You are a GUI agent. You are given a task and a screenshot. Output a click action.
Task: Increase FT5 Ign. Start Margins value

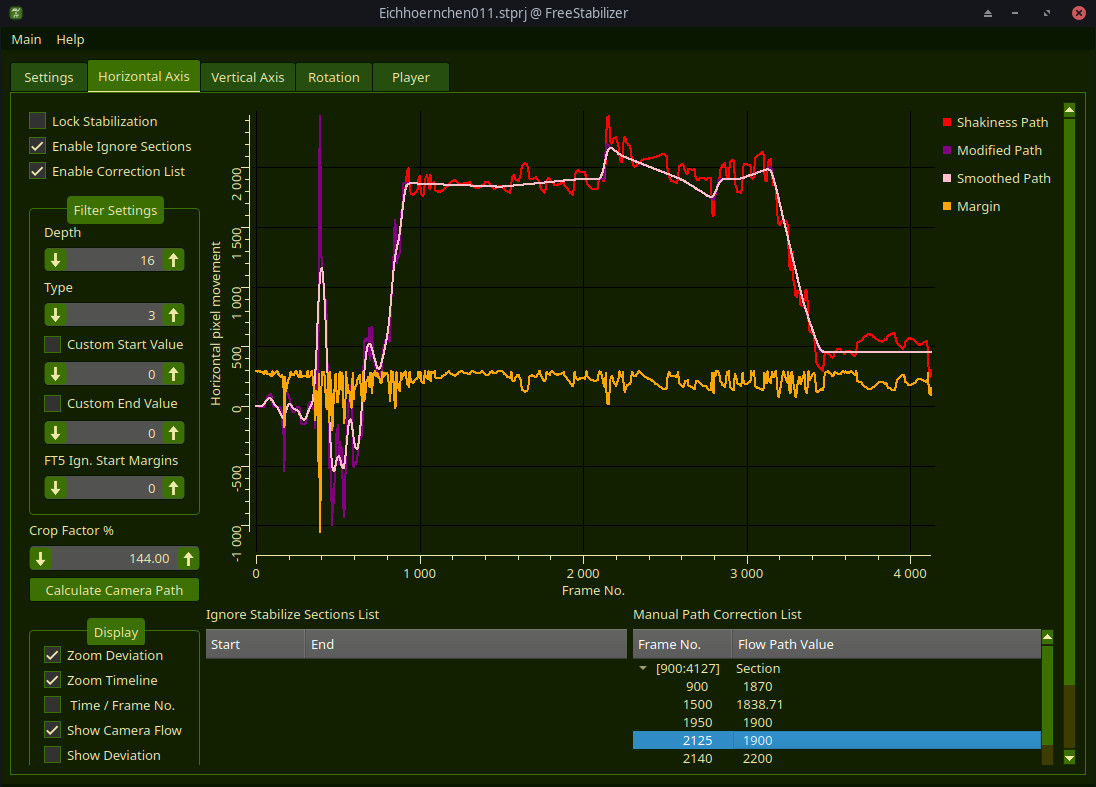(174, 488)
